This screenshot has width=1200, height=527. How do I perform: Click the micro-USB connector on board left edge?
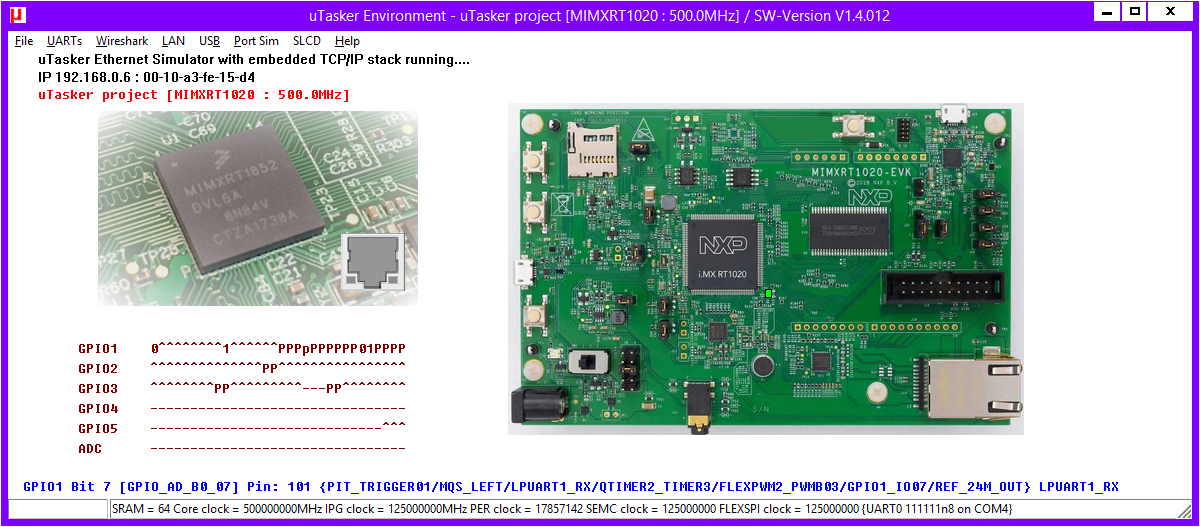(523, 272)
